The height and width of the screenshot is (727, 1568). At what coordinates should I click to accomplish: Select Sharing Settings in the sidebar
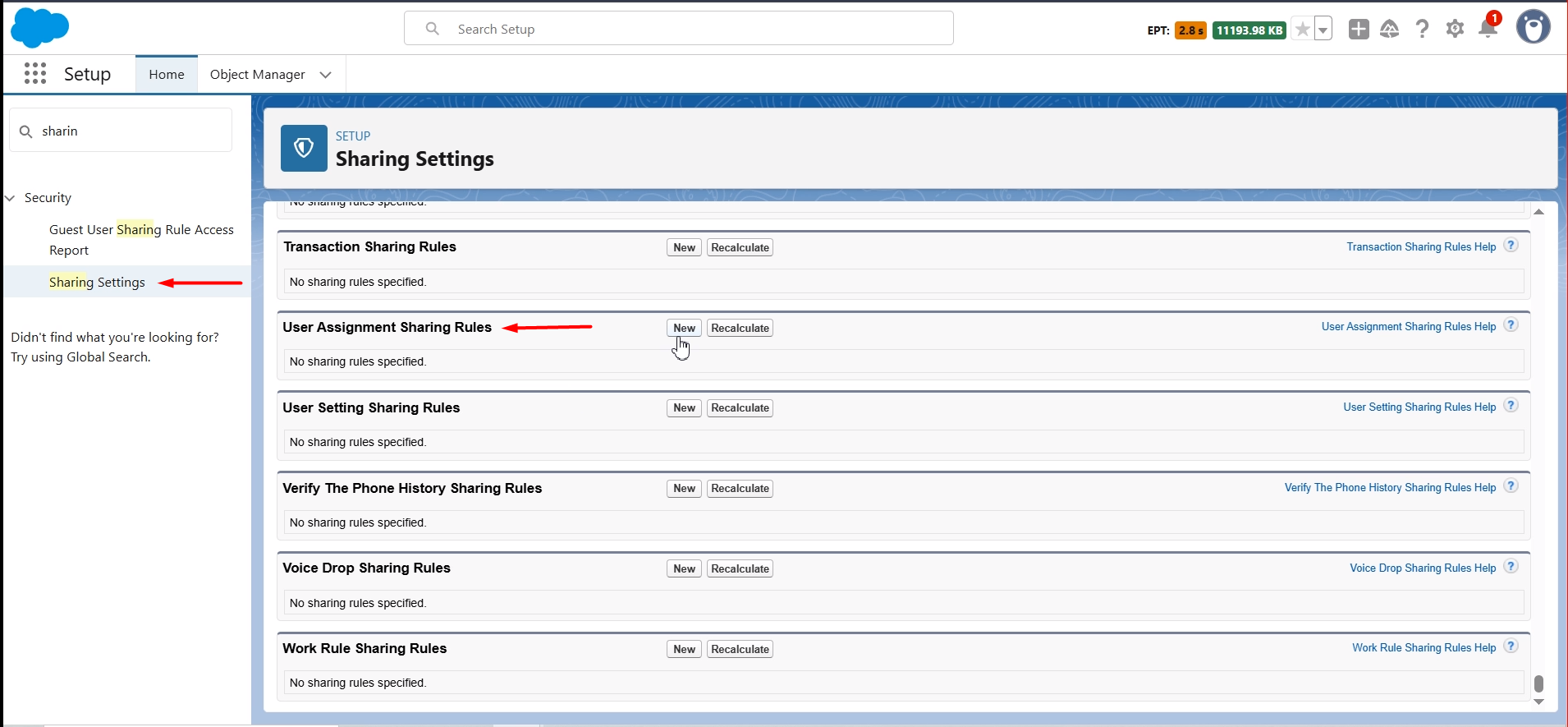click(x=97, y=282)
